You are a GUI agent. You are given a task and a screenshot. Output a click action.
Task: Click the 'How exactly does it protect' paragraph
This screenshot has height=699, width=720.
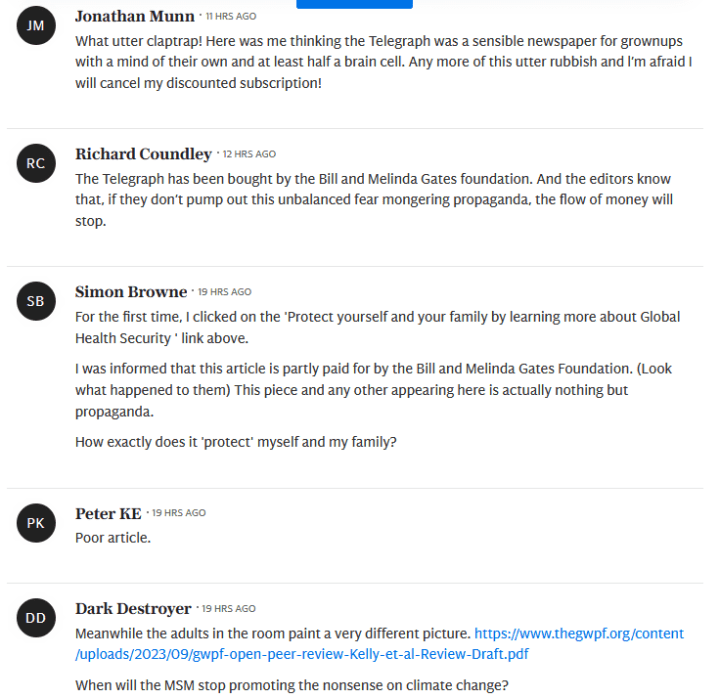pos(236,442)
